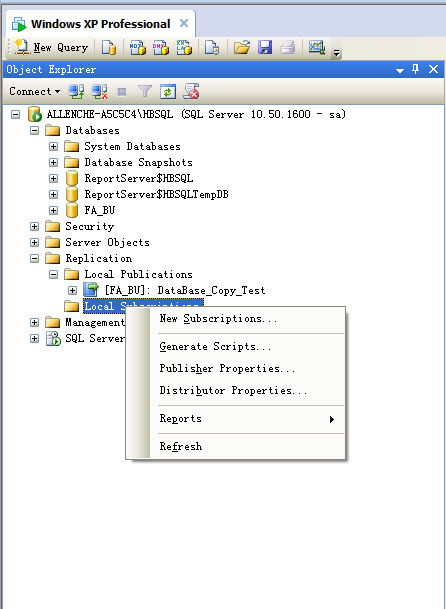
Task: Click Analysis Services XMLA Query icon
Action: point(184,48)
